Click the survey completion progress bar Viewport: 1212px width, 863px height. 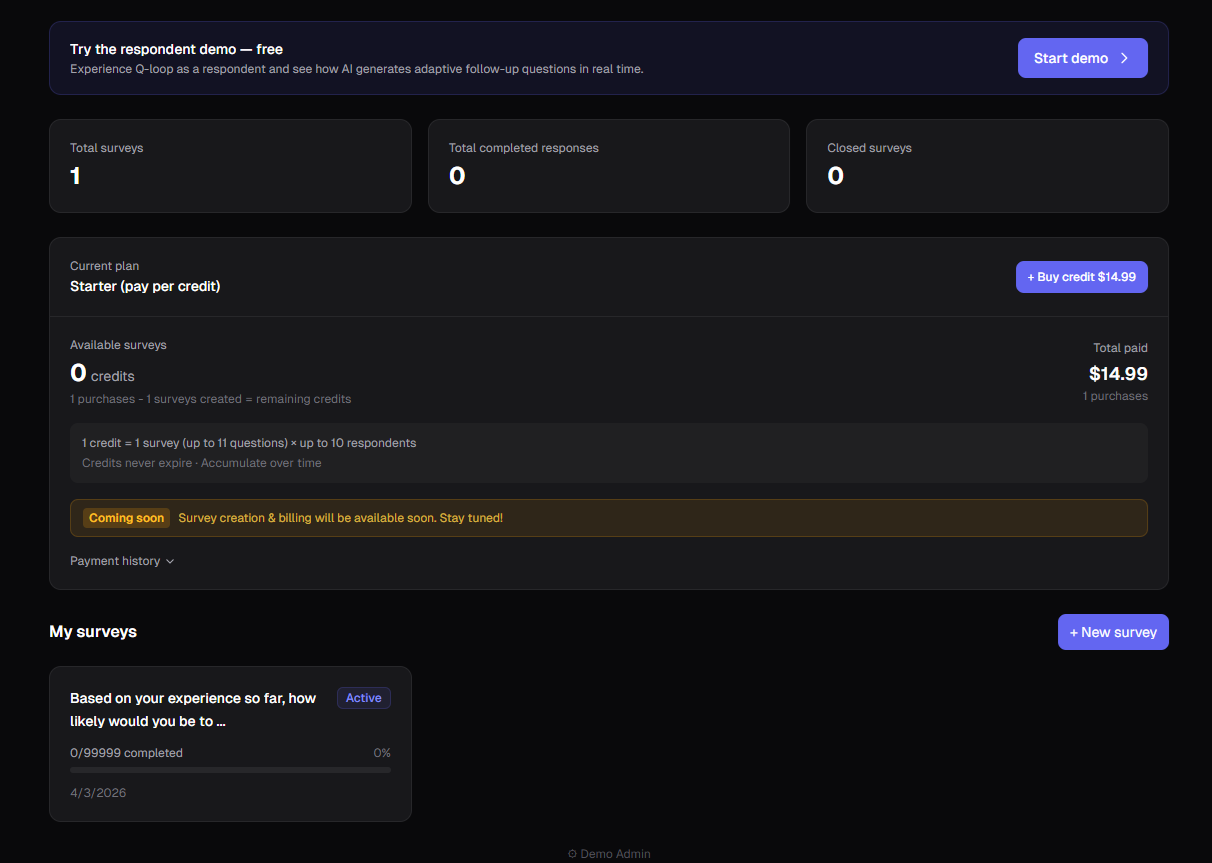[230, 770]
